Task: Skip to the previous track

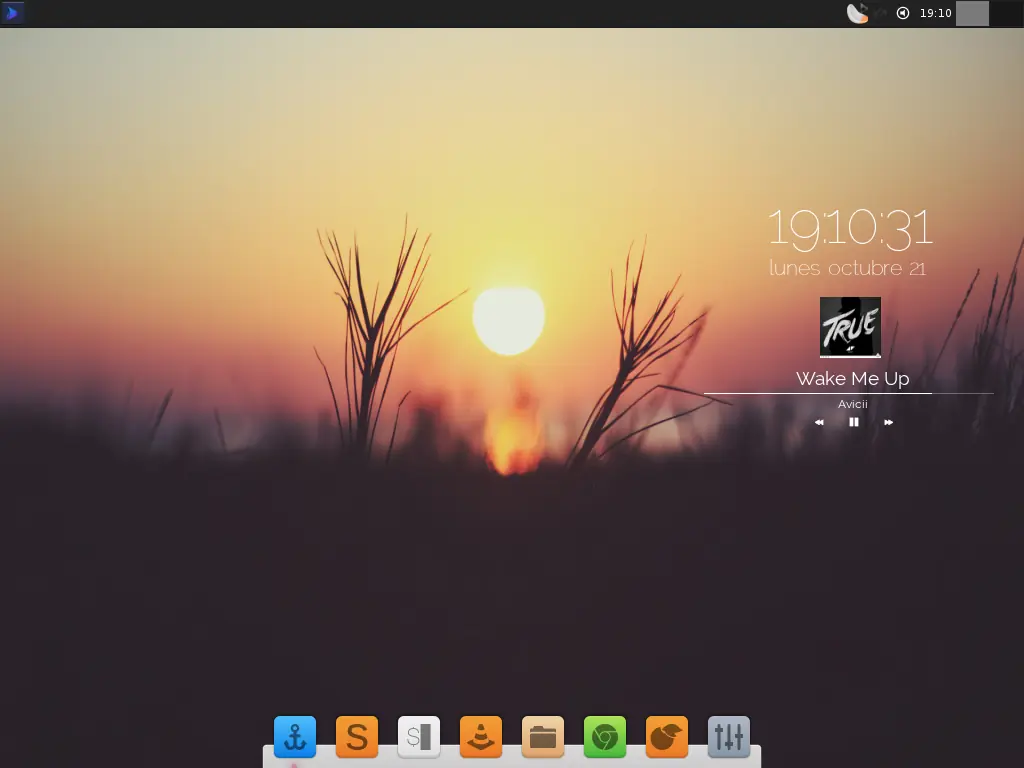Action: 819,423
